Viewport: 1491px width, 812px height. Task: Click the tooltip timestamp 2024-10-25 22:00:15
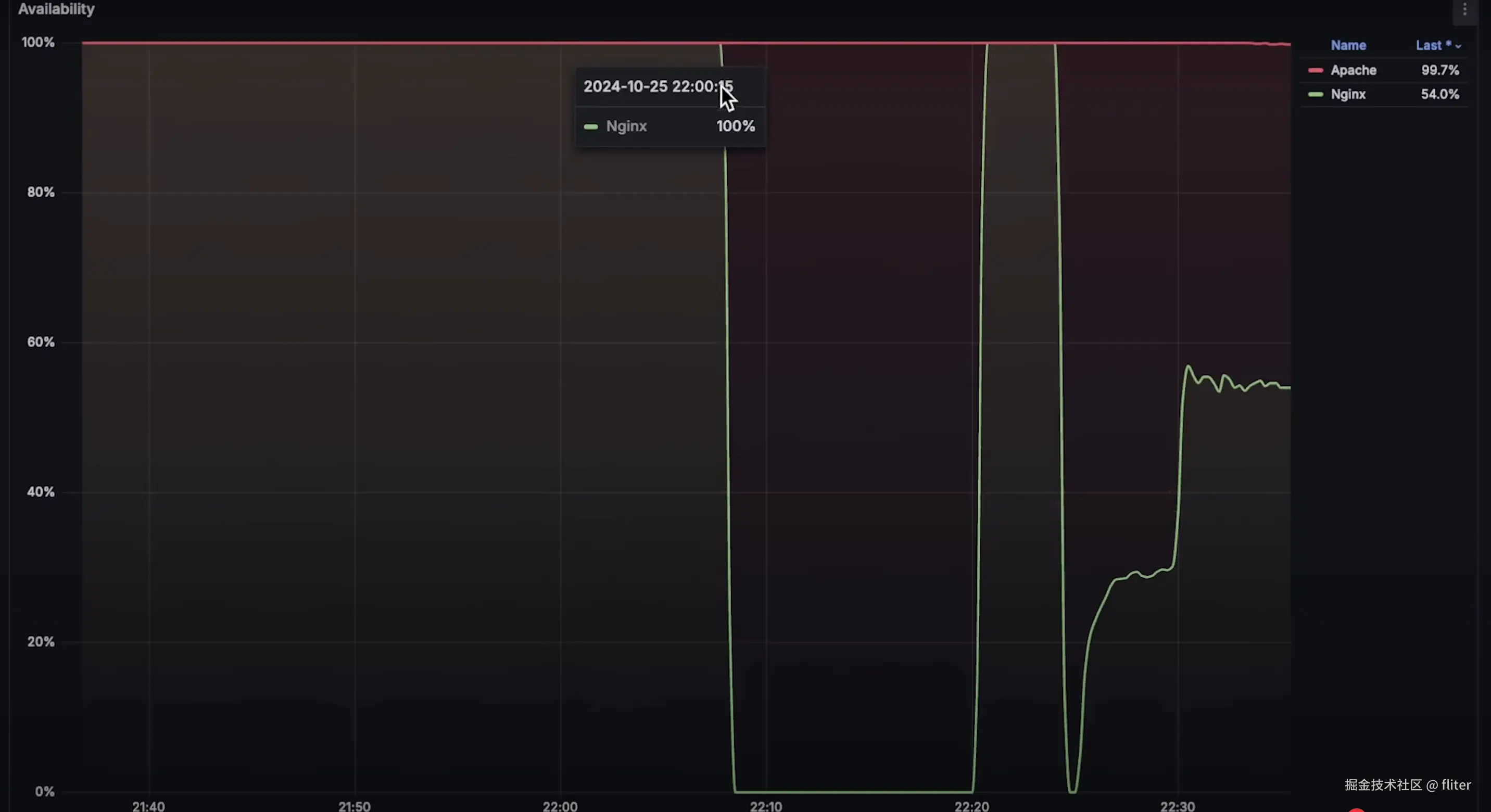click(658, 87)
